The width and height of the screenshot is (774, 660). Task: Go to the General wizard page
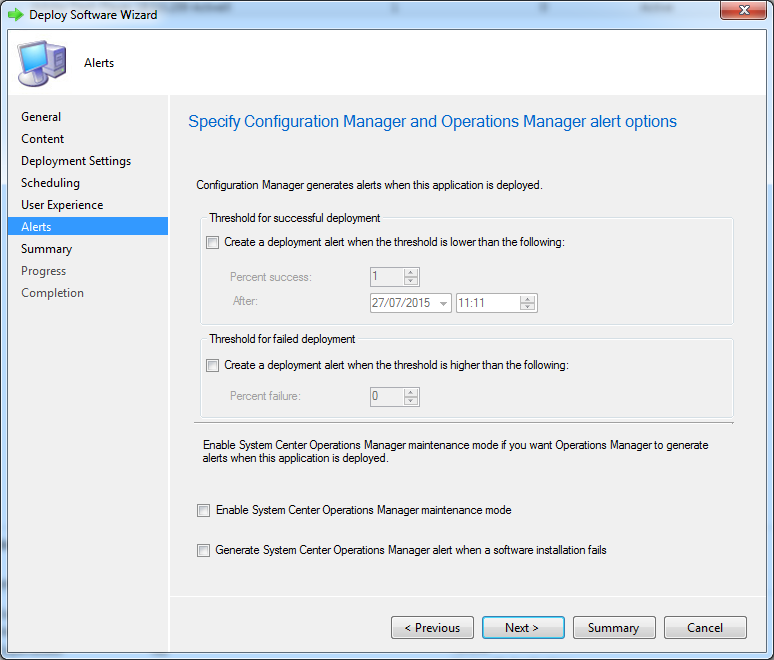[41, 117]
